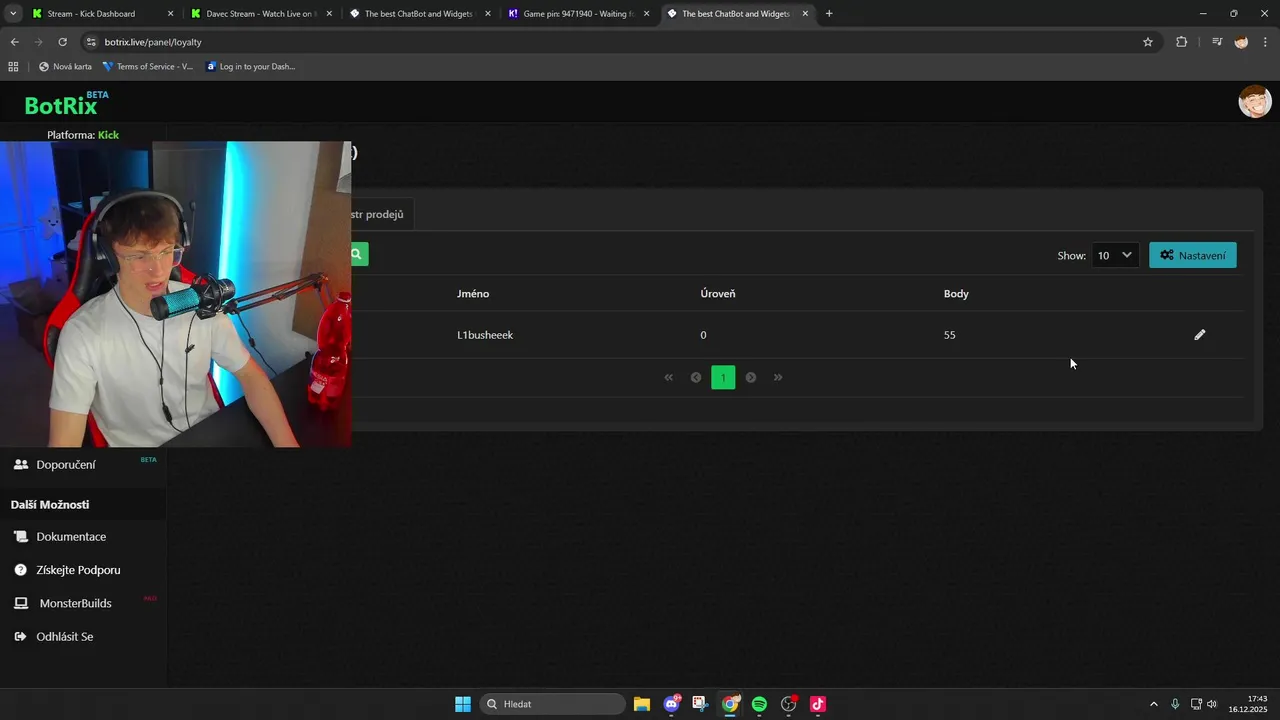
Task: Expand the tab search dropdown arrow
Action: pyautogui.click(x=13, y=14)
